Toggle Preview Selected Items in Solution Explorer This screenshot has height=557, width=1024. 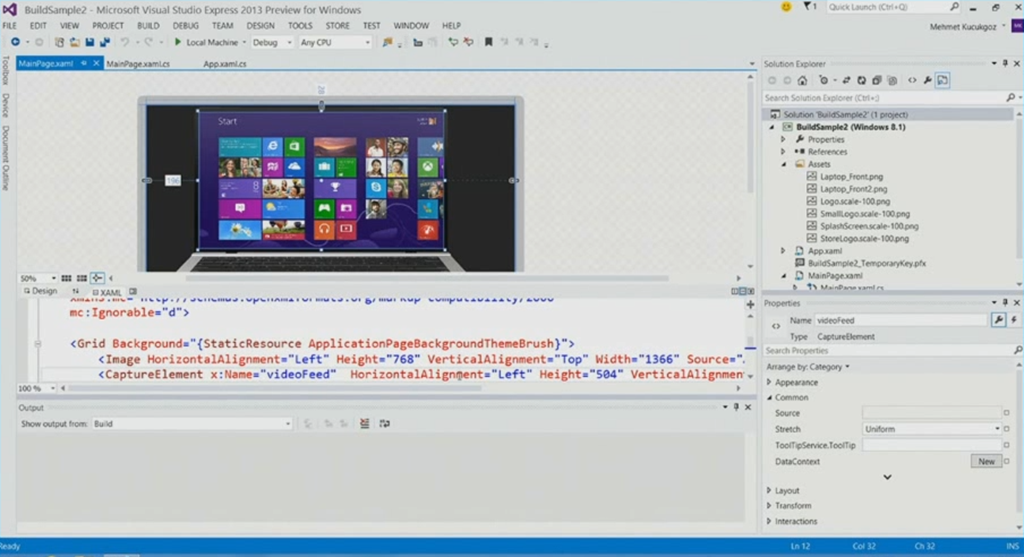pyautogui.click(x=942, y=80)
